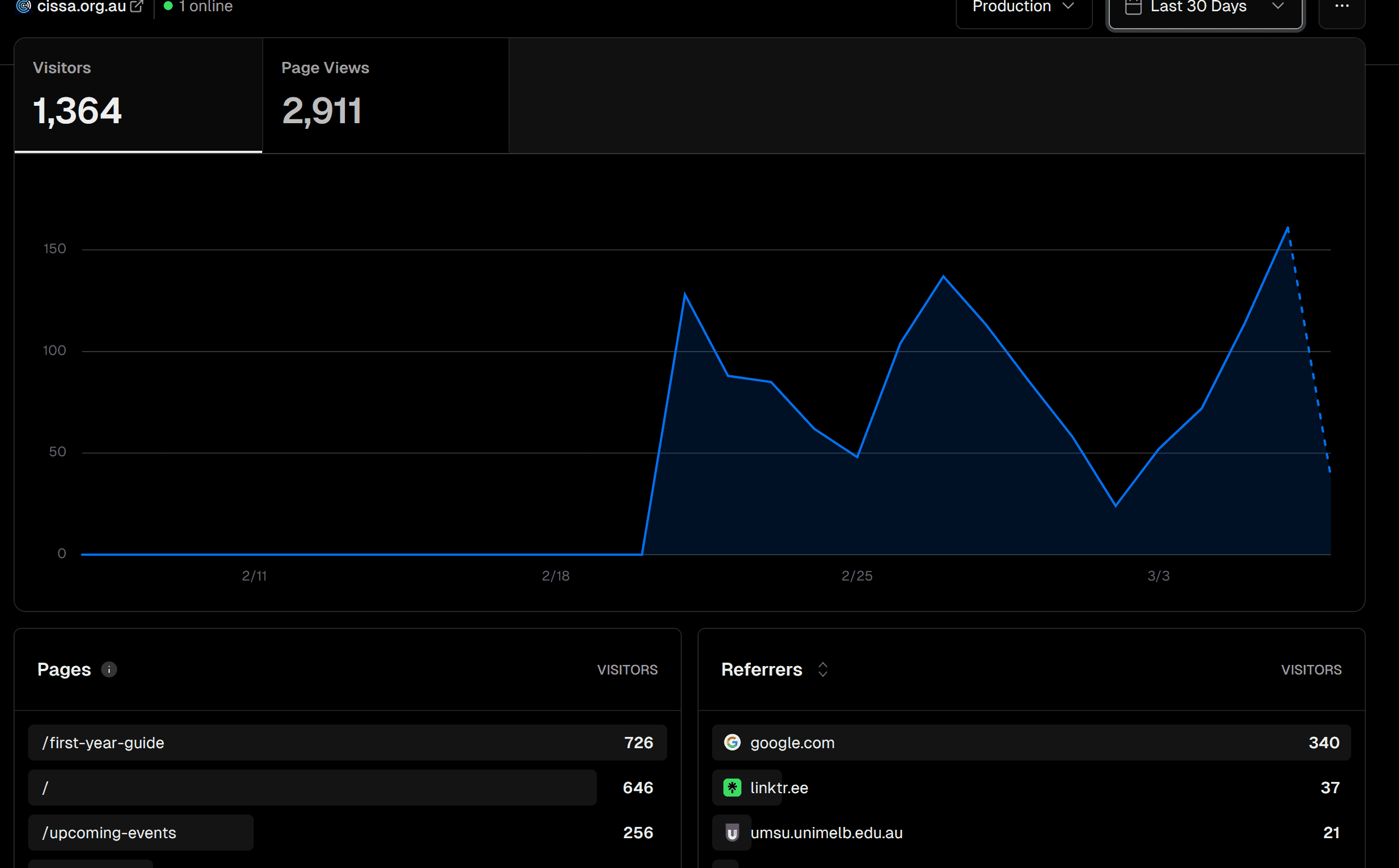Select the /first-year-guide page row
Screen dimensions: 1399x868
tap(347, 743)
